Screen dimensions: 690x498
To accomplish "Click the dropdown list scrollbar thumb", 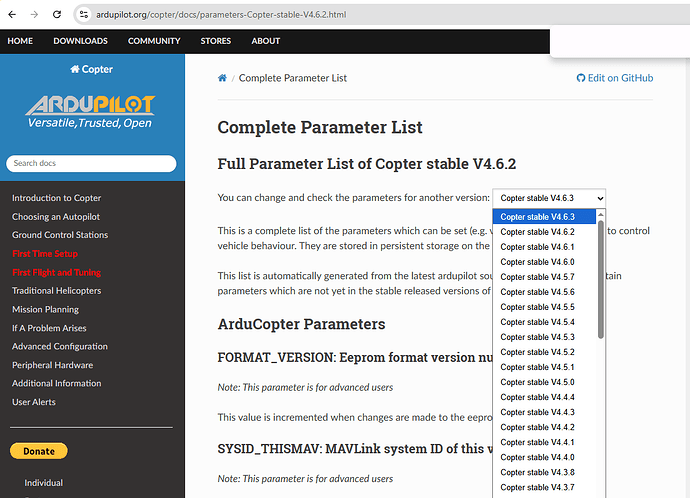I will point(601,279).
